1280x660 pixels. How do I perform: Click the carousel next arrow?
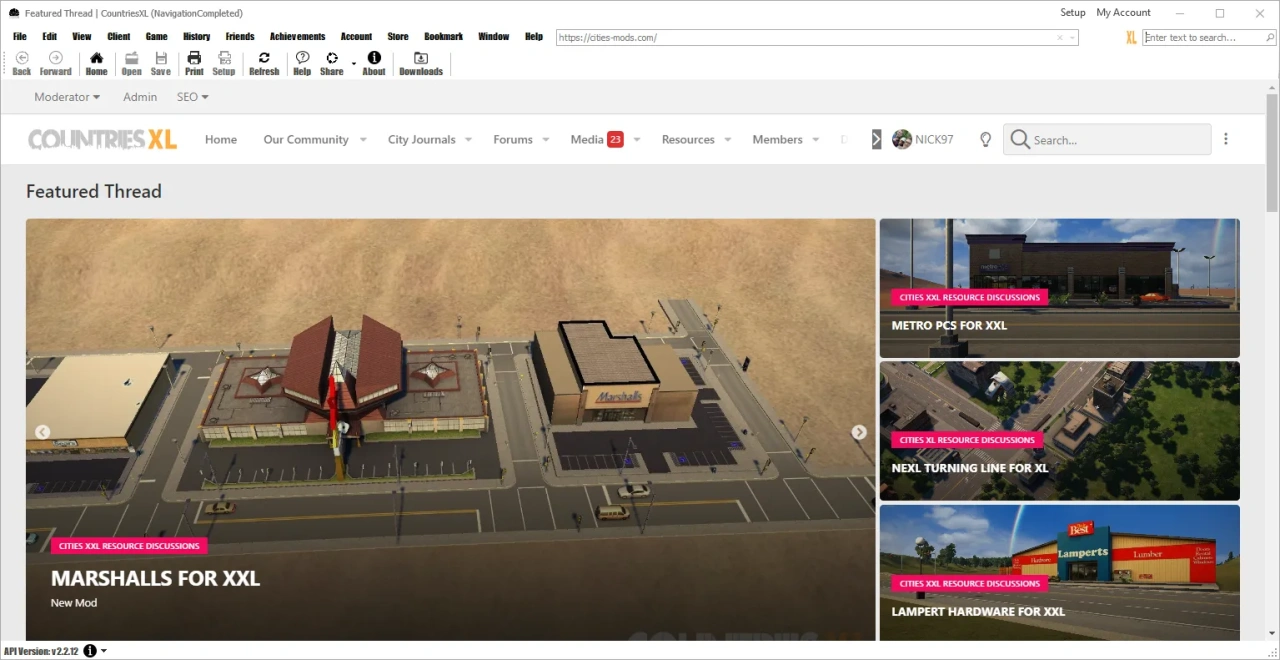click(859, 432)
